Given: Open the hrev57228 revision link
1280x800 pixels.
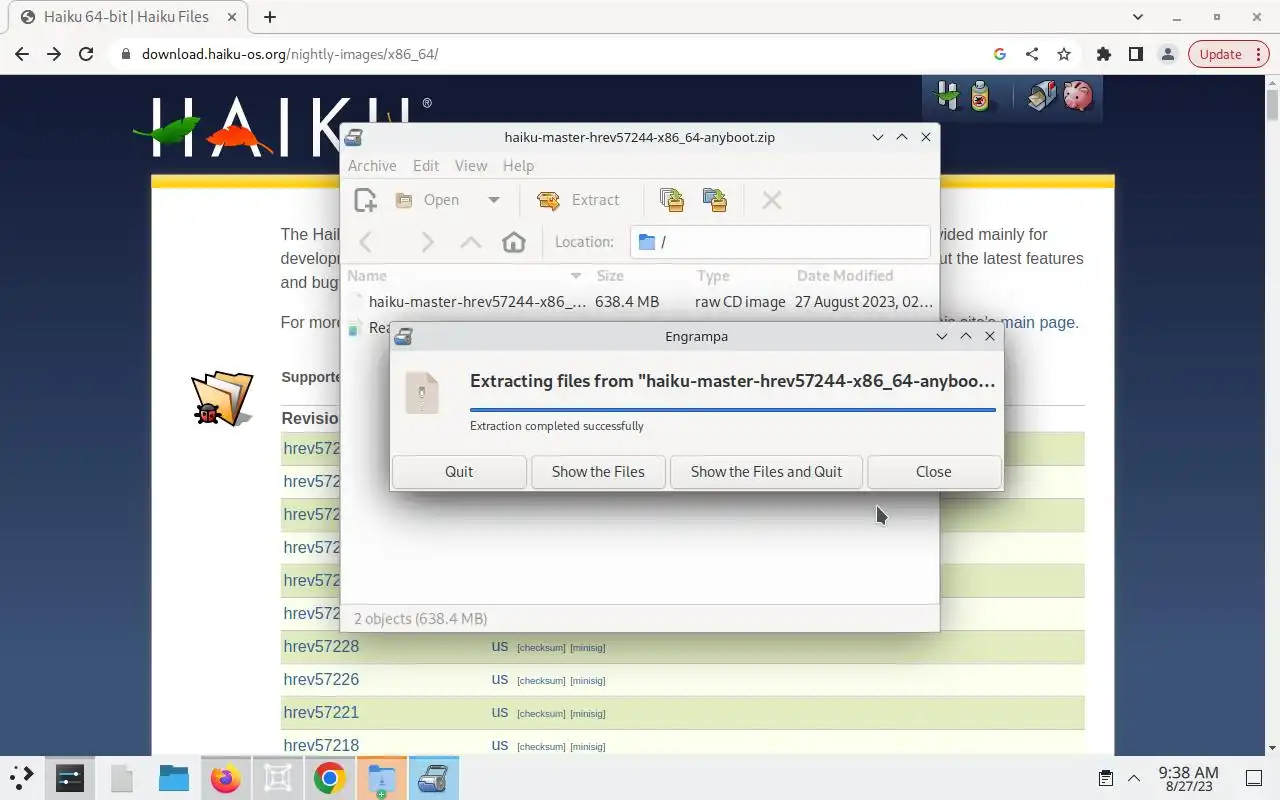Looking at the screenshot, I should pos(321,646).
